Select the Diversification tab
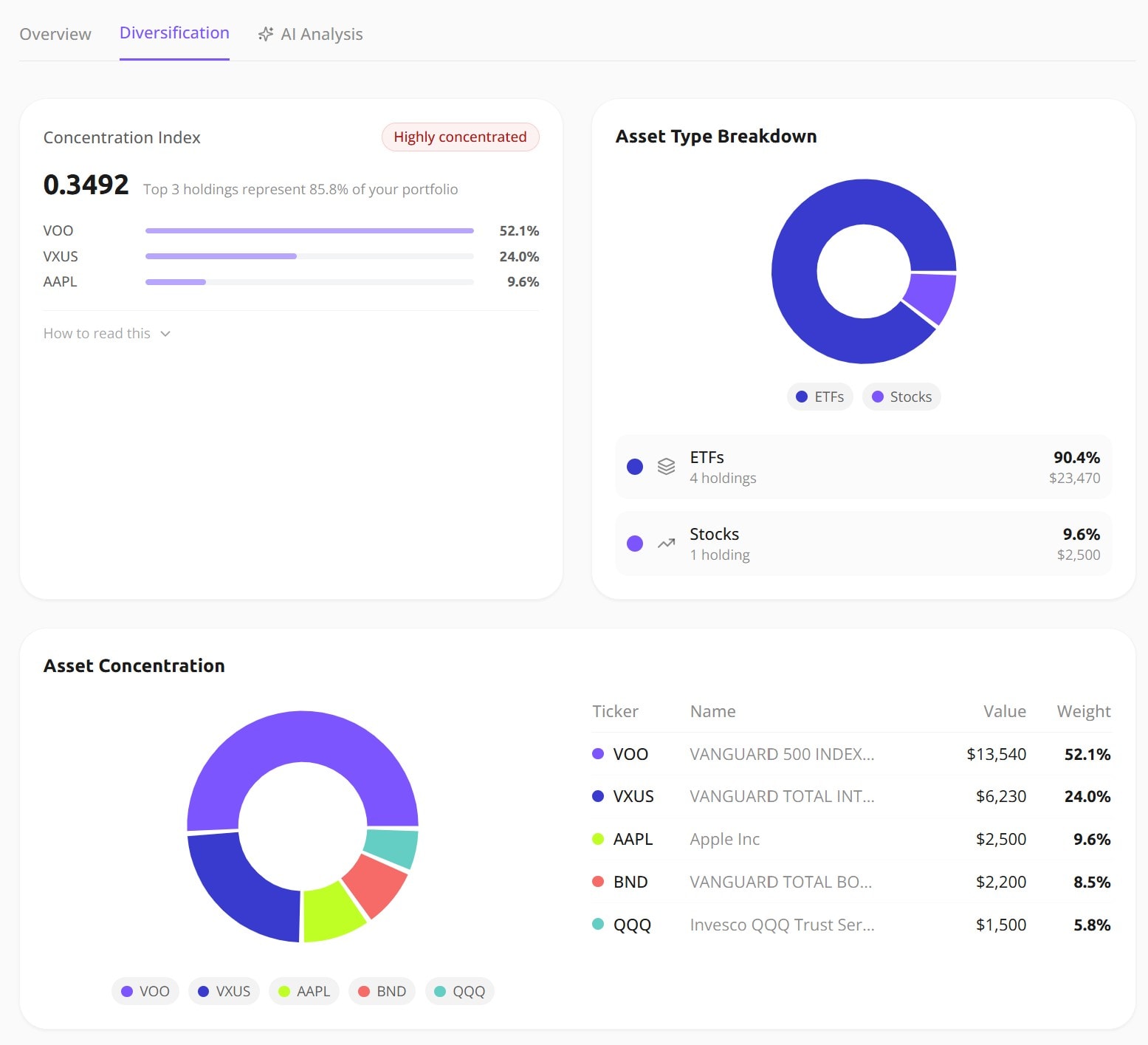The height and width of the screenshot is (1045, 1148). pos(174,33)
